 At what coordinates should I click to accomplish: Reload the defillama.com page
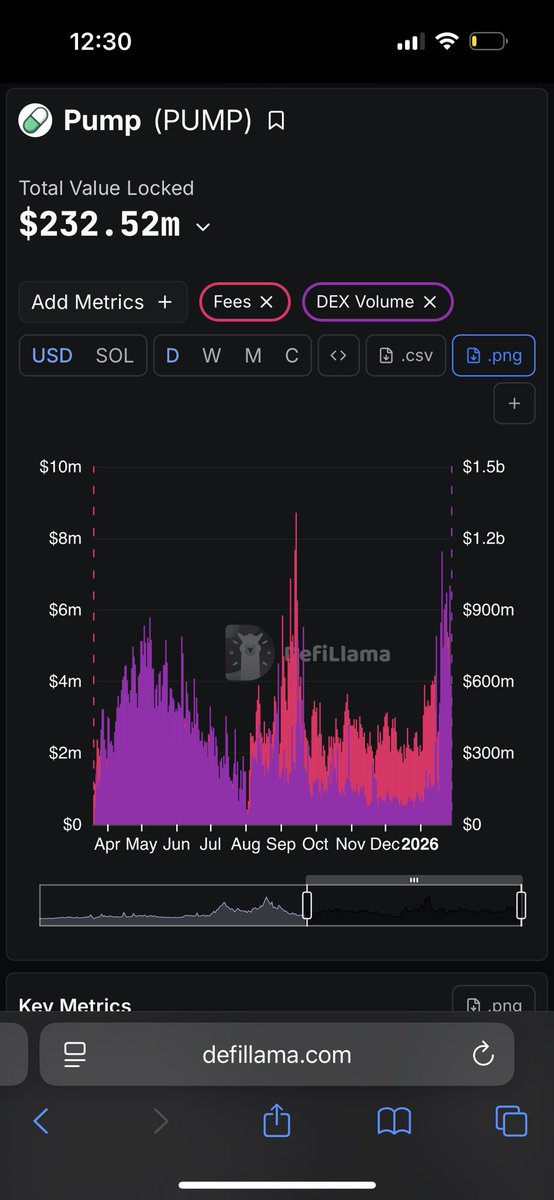[x=483, y=1054]
